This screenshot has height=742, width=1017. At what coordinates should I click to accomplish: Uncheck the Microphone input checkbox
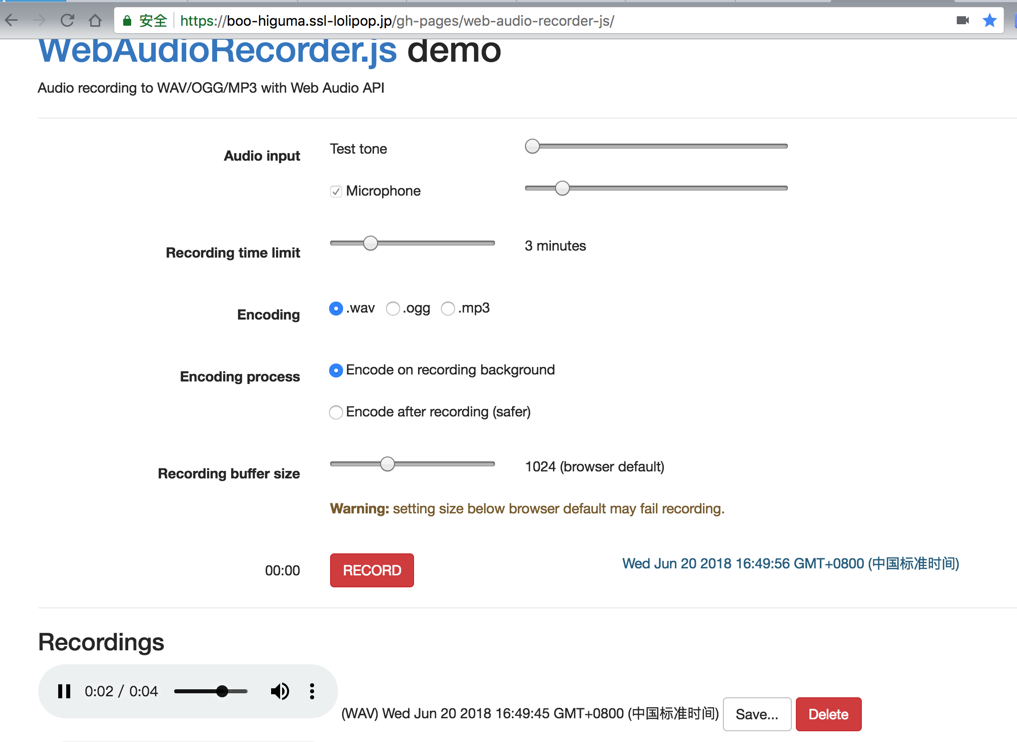click(x=335, y=190)
